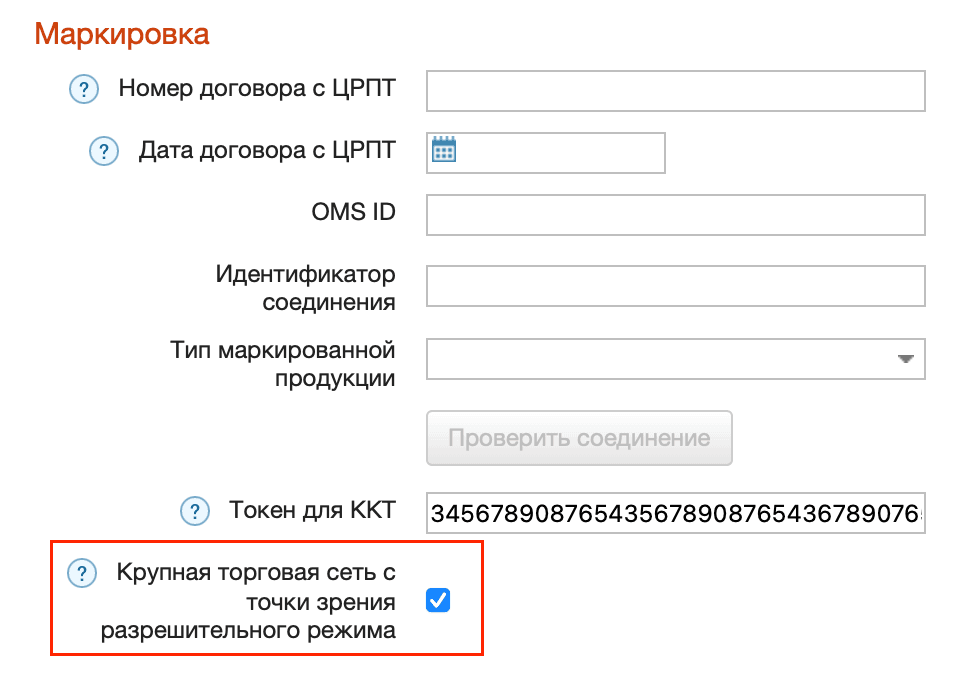Select the "Токен для ККТ" text field

[x=675, y=511]
